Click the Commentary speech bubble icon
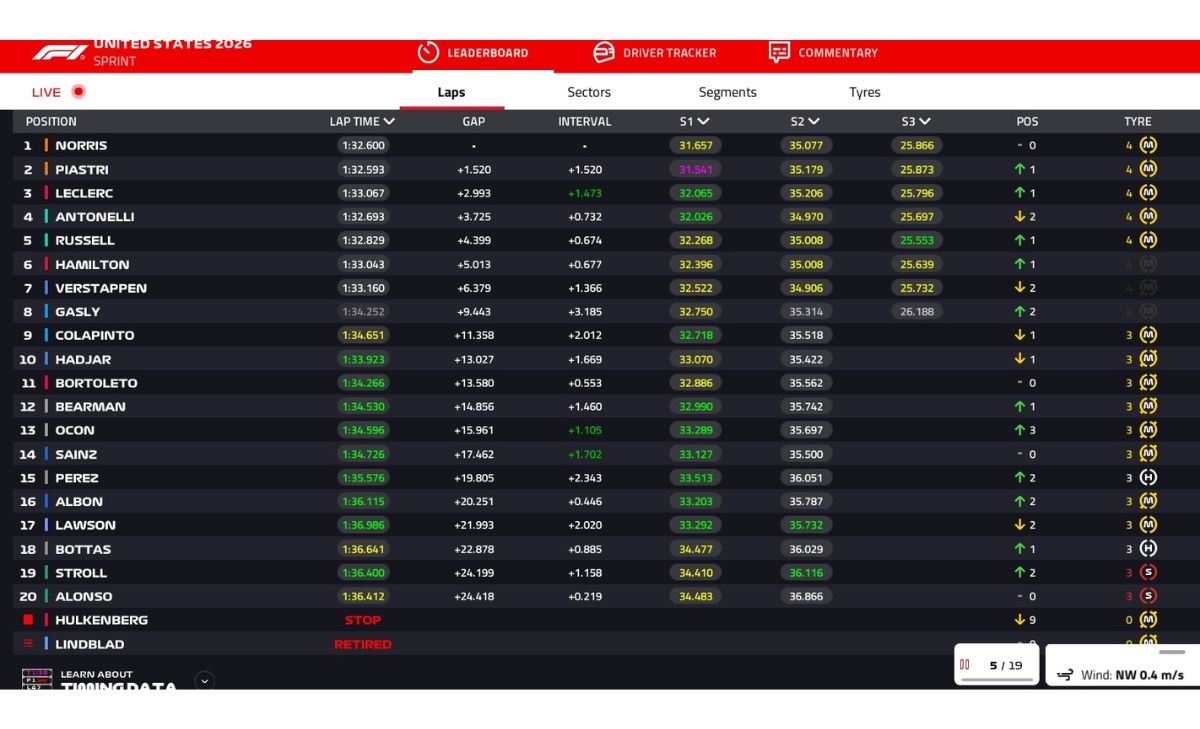 779,52
